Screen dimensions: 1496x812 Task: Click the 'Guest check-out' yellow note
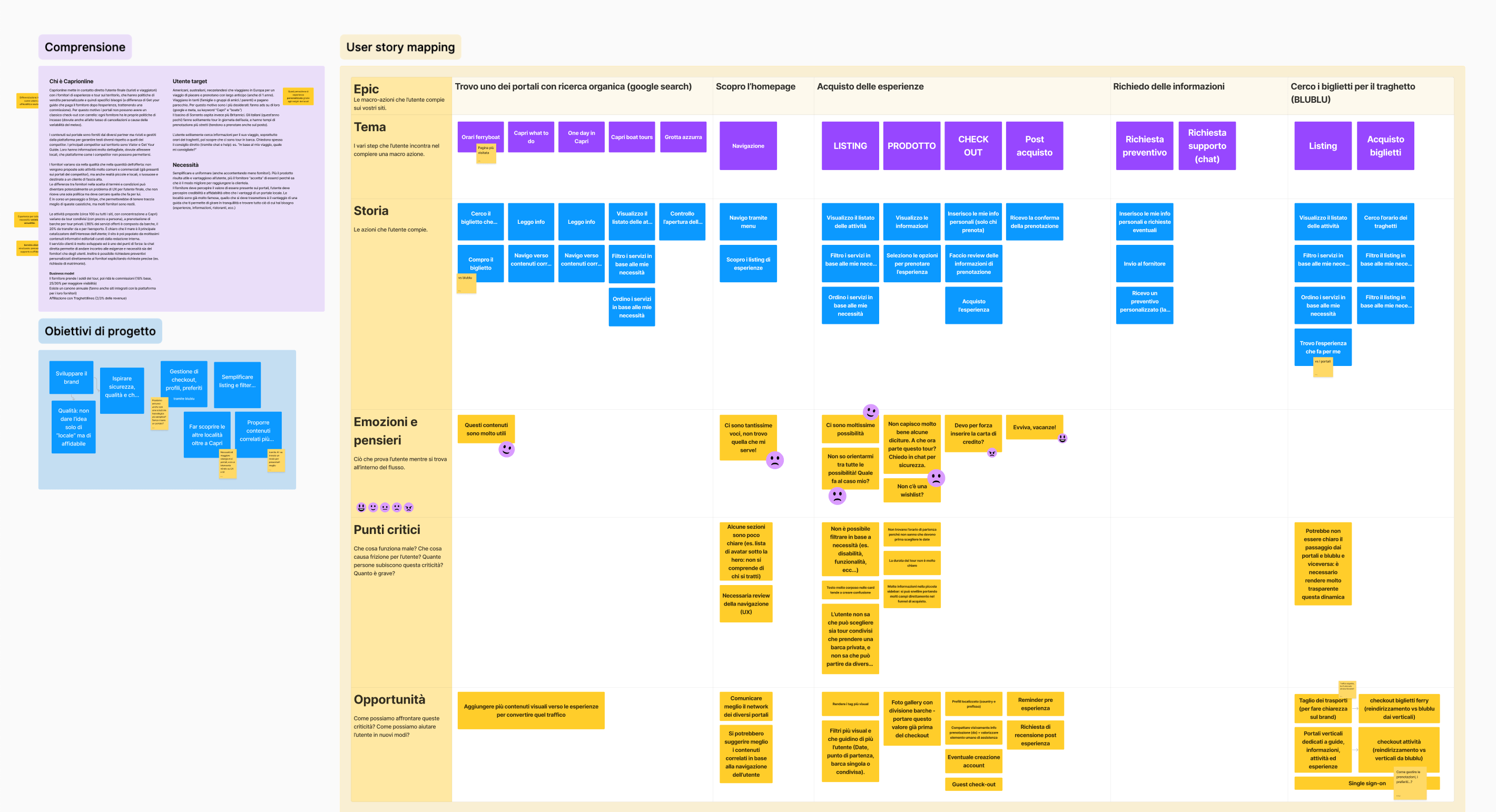[x=973, y=784]
